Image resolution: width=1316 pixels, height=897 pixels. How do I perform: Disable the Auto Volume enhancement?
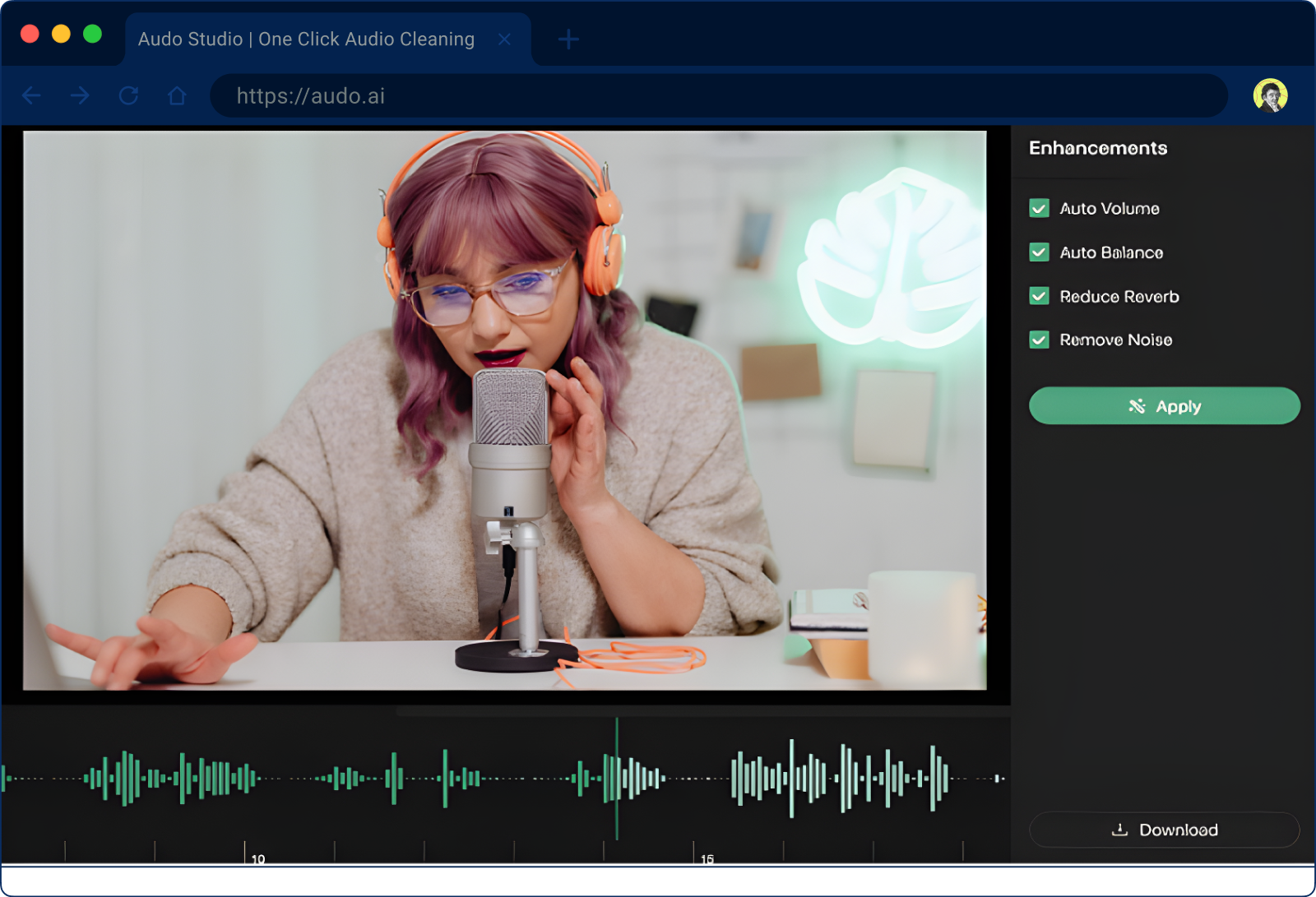coord(1038,208)
